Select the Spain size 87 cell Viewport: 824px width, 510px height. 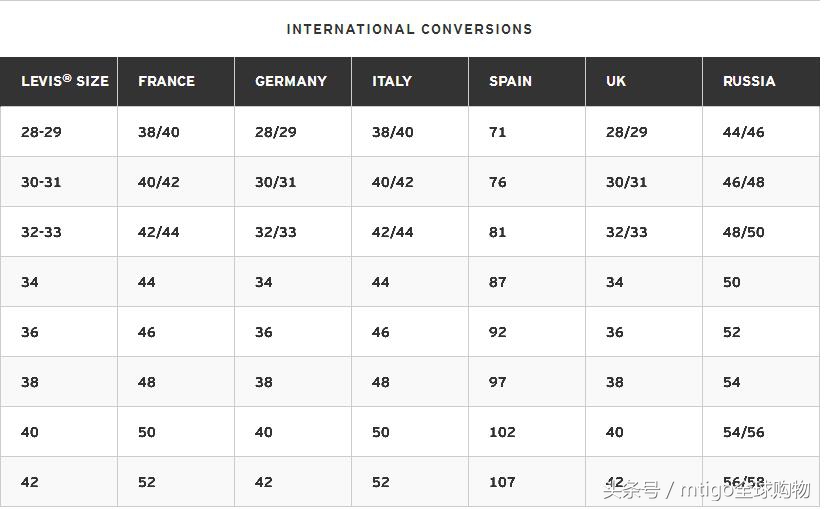coord(498,282)
